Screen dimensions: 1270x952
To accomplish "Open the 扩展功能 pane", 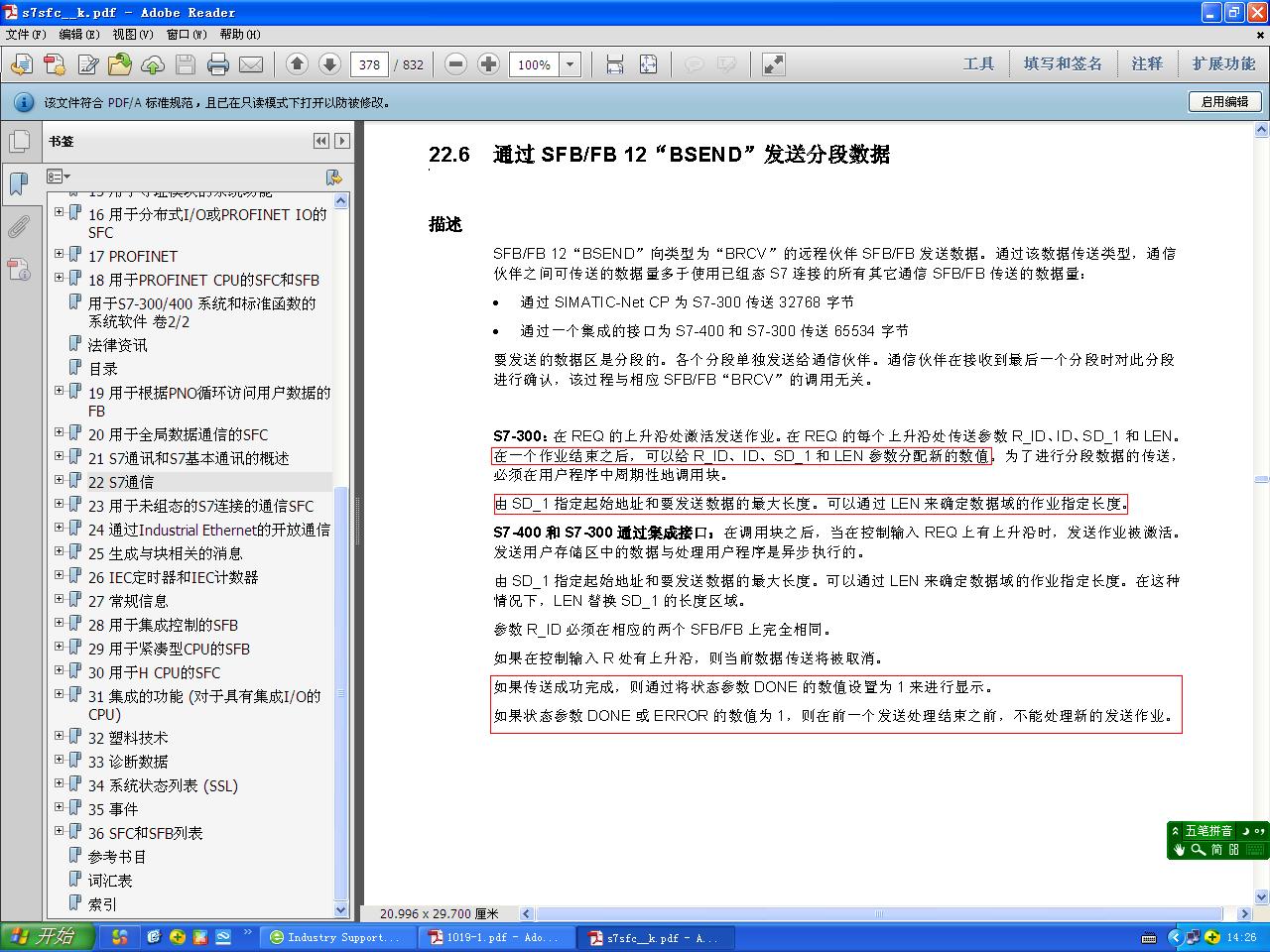I will coord(1223,63).
